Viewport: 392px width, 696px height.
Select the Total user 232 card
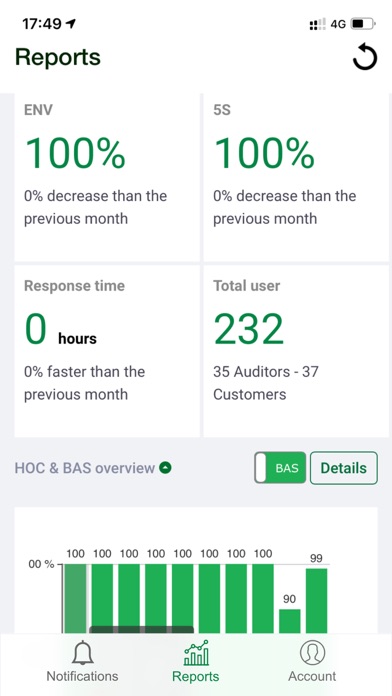coord(296,352)
